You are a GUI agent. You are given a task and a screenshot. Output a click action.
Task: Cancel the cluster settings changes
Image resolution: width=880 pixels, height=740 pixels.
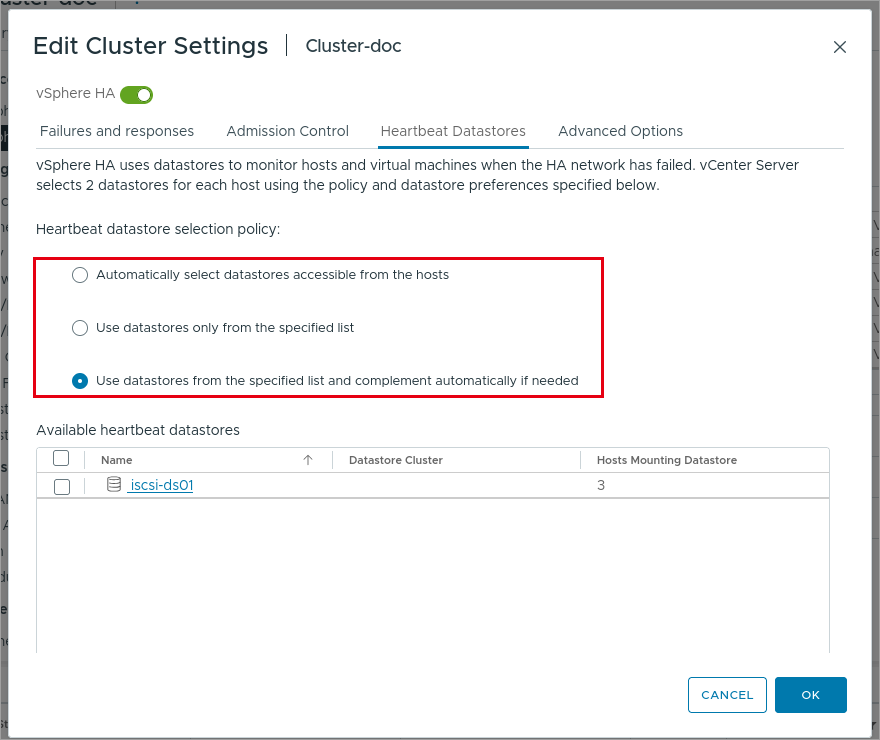727,695
